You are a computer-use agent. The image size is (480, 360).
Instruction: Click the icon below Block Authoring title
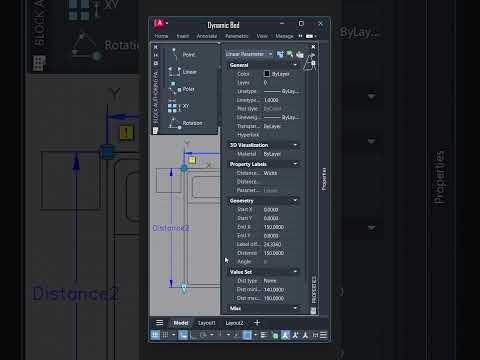tap(155, 131)
